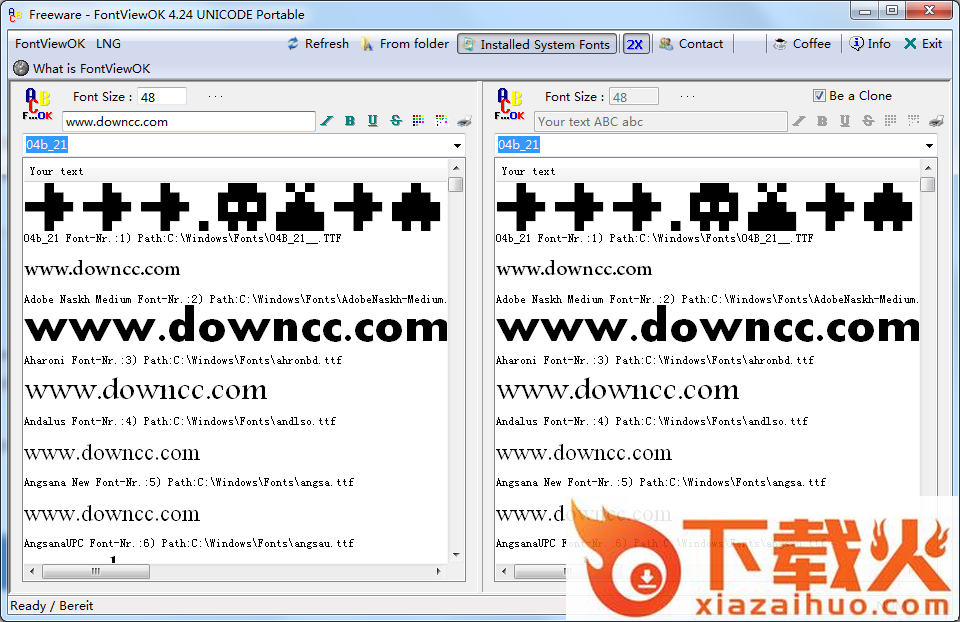Toggle Installed System Fonts button
Viewport: 960px width, 622px height.
(x=537, y=44)
